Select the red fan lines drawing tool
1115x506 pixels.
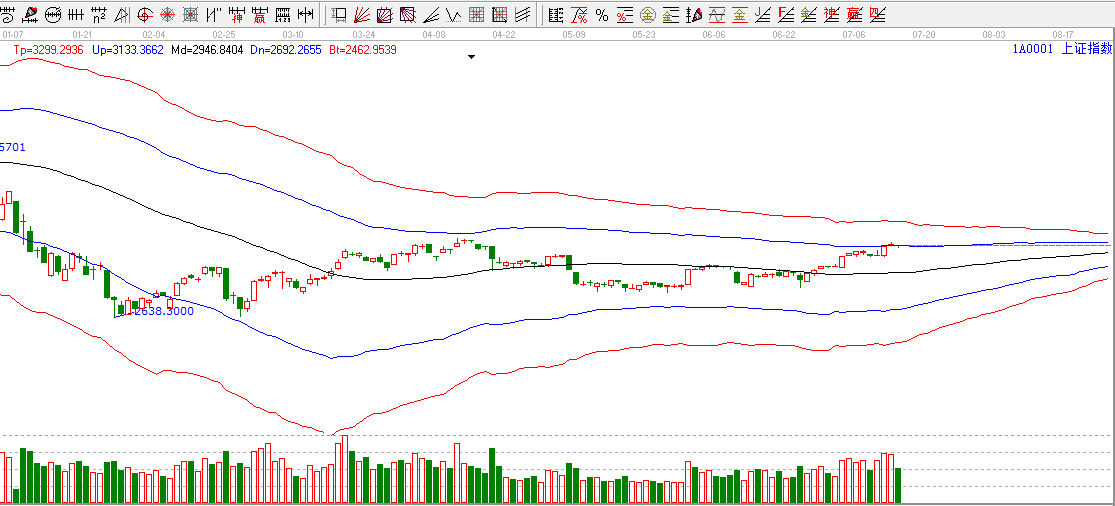point(364,15)
